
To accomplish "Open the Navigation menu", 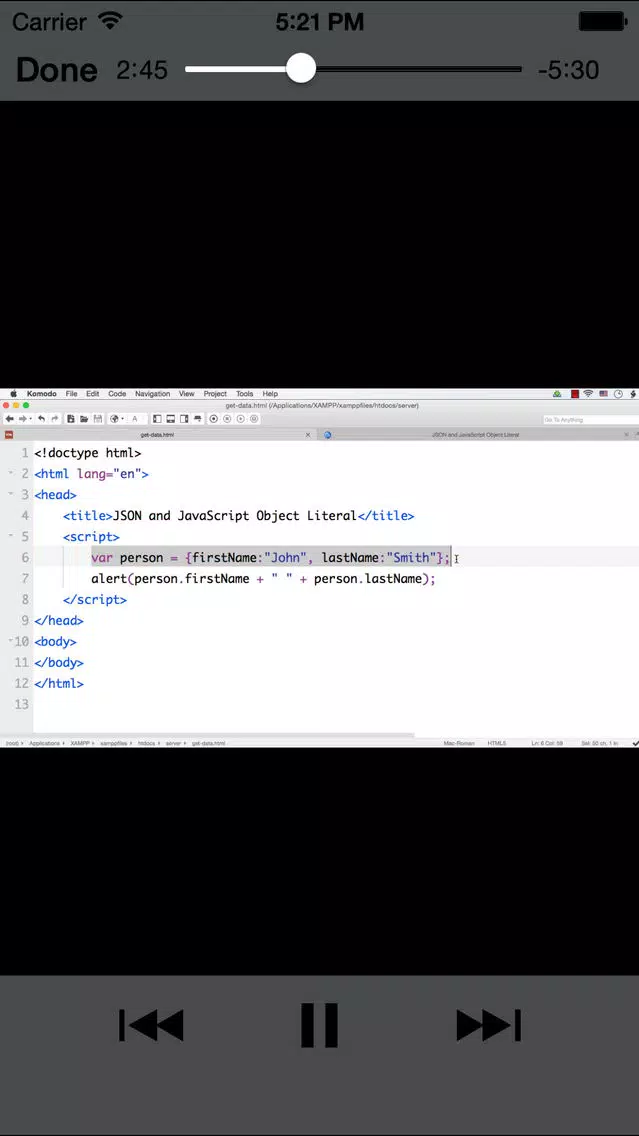I will (152, 394).
